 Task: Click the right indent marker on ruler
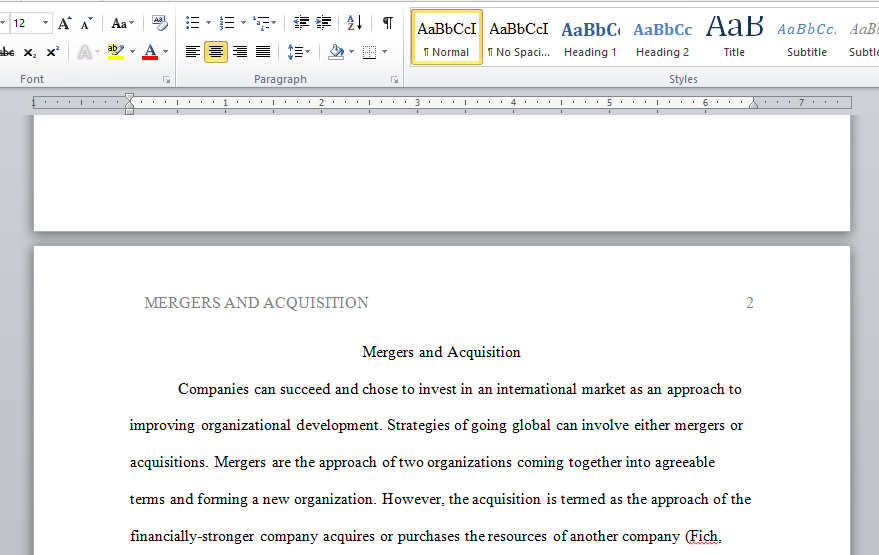point(753,104)
